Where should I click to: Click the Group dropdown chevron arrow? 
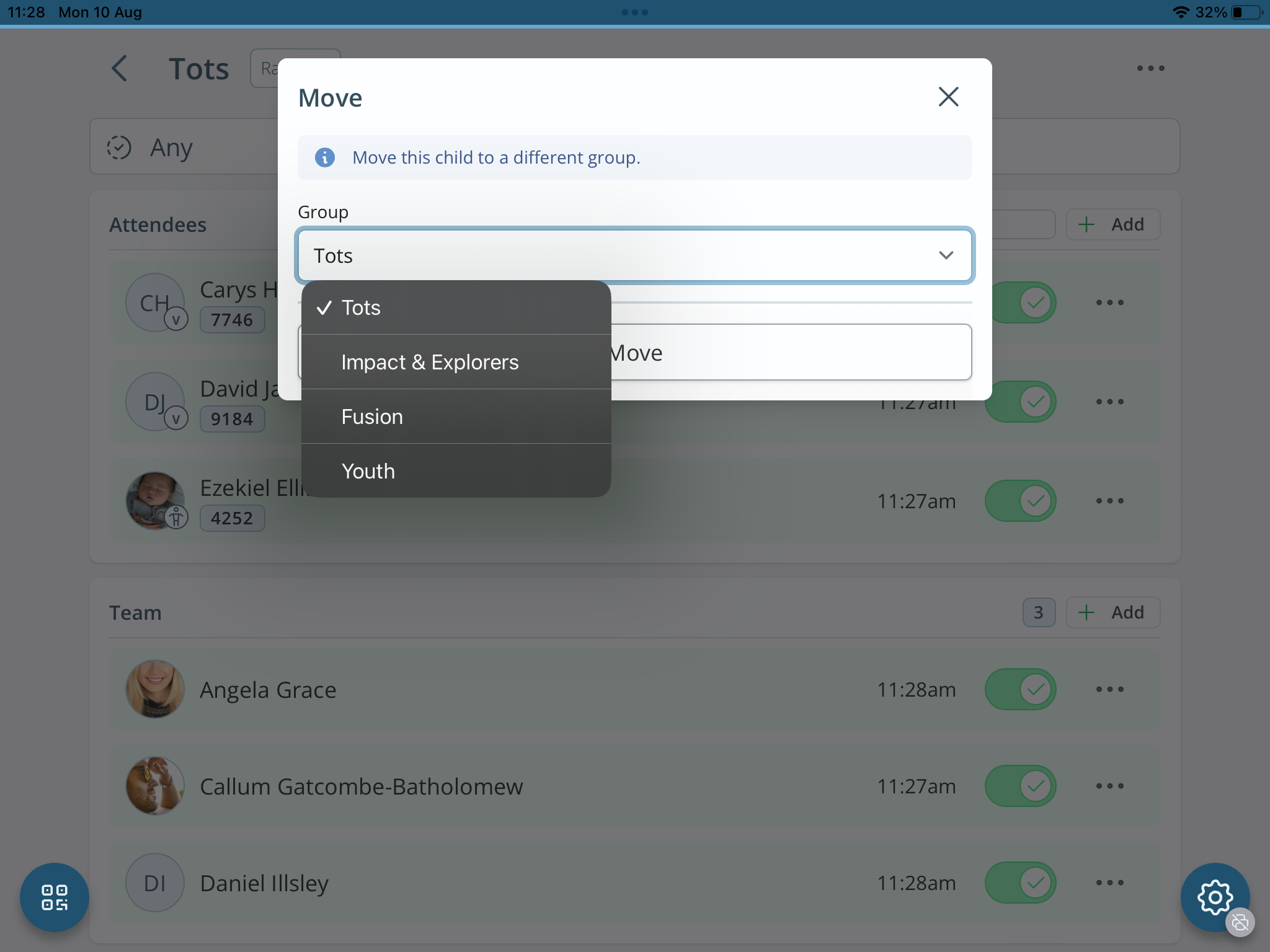click(x=946, y=255)
